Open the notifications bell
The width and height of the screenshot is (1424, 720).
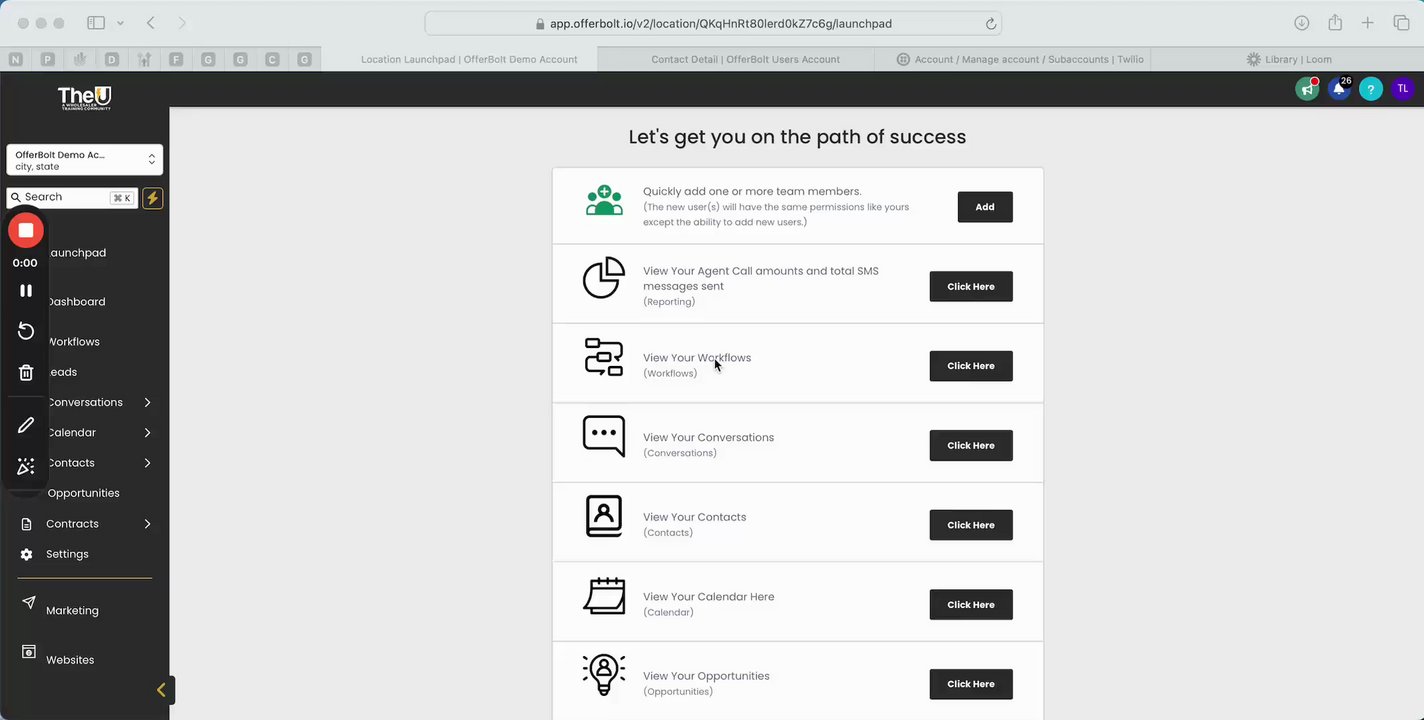click(x=1338, y=89)
